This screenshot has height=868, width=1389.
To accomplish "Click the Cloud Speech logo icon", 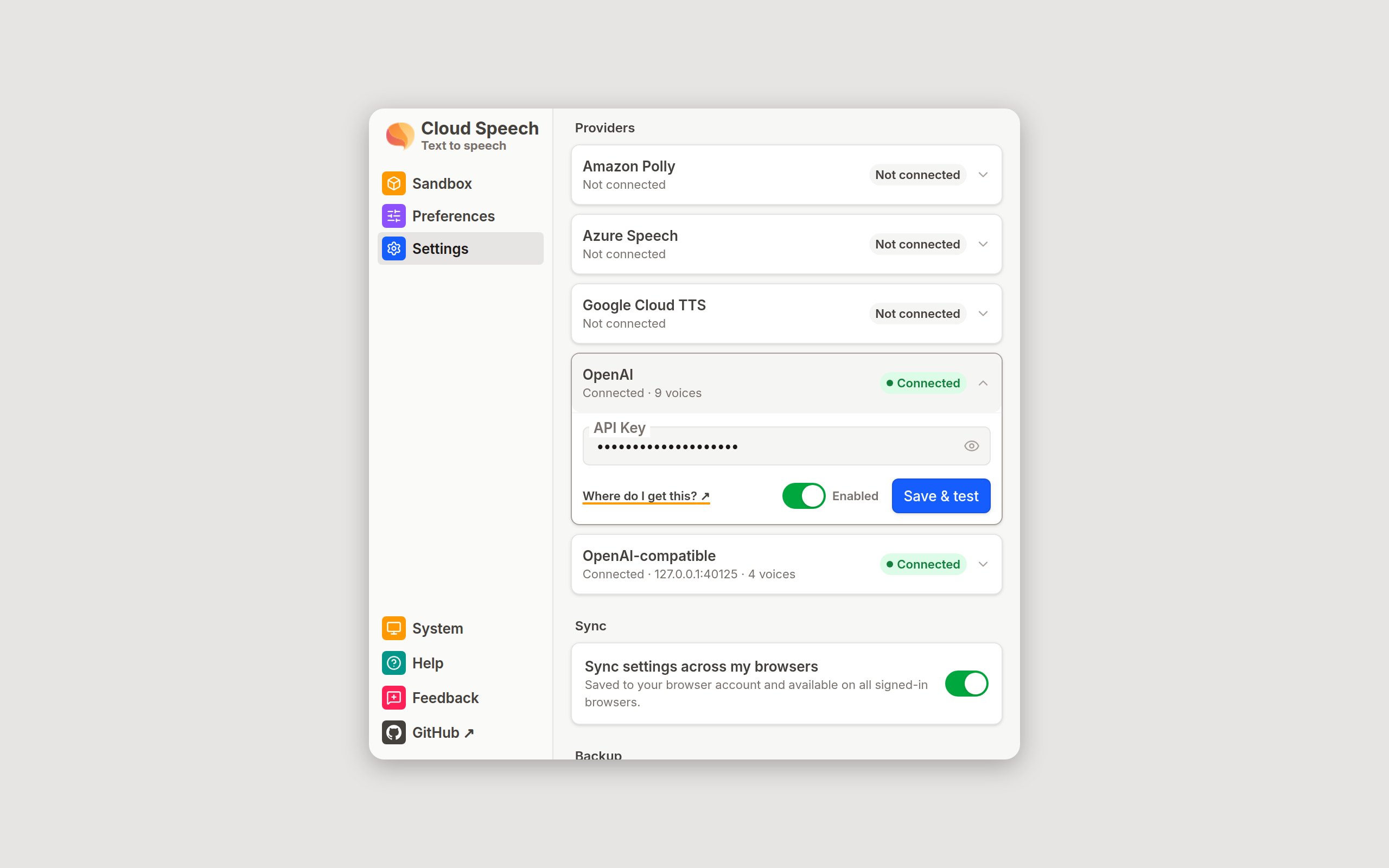I will click(x=400, y=136).
